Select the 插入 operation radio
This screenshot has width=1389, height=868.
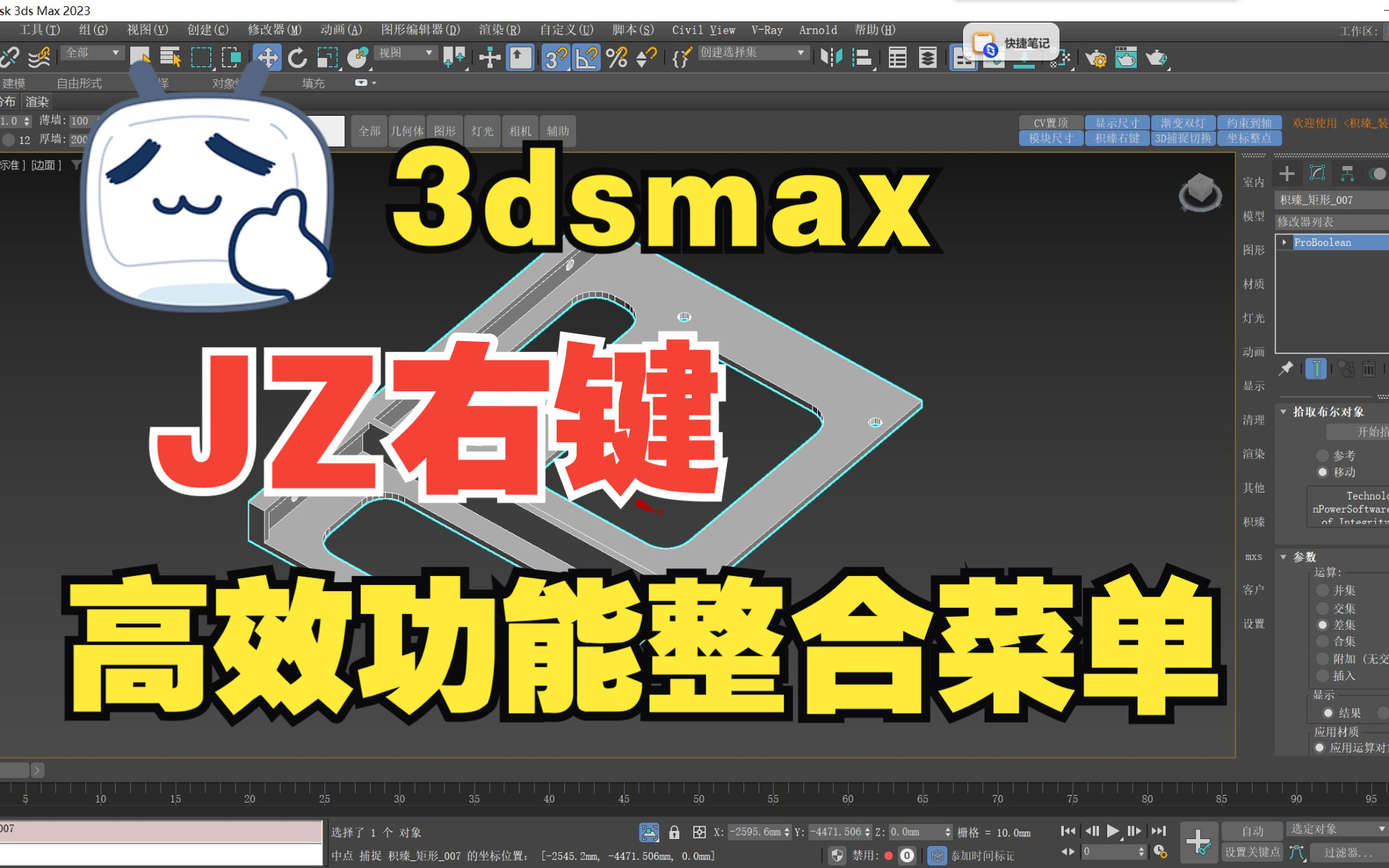pyautogui.click(x=1322, y=676)
